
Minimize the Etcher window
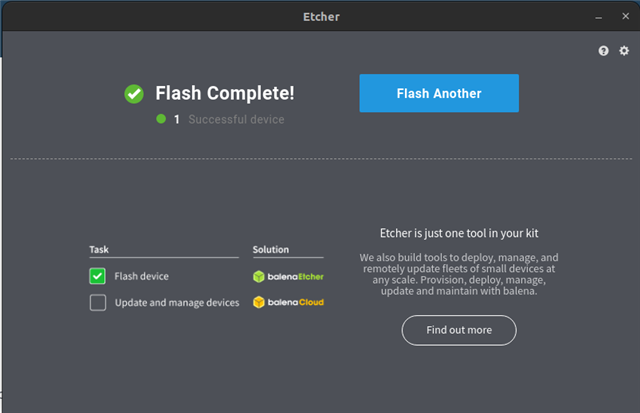(x=599, y=17)
